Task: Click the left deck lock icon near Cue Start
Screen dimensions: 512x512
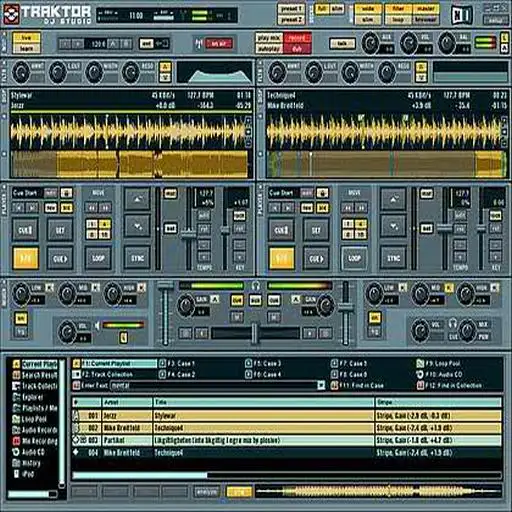Action: coord(66,193)
